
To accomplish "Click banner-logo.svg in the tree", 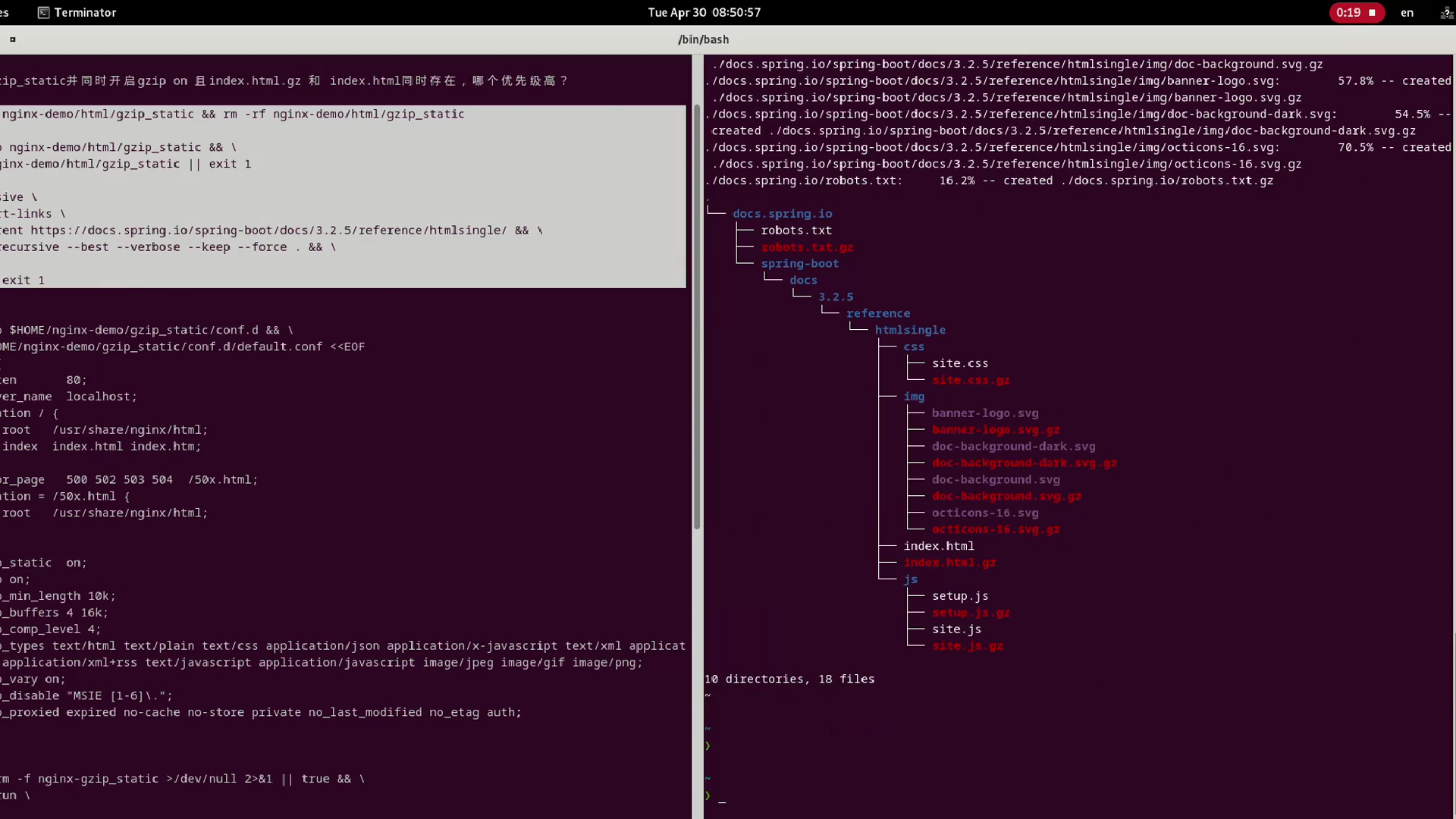I will point(985,413).
